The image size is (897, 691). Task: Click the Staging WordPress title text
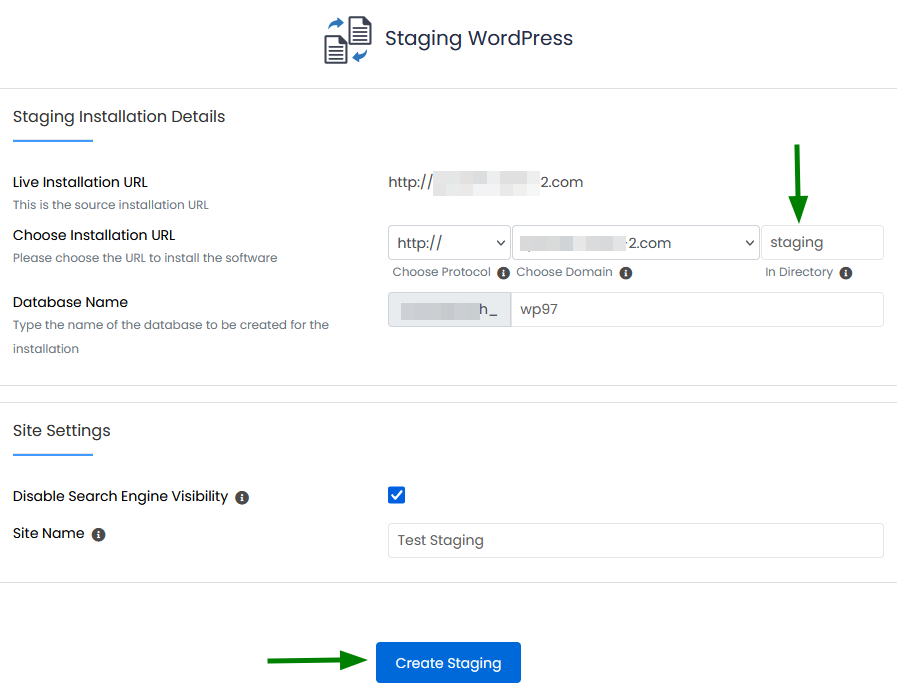(x=478, y=38)
